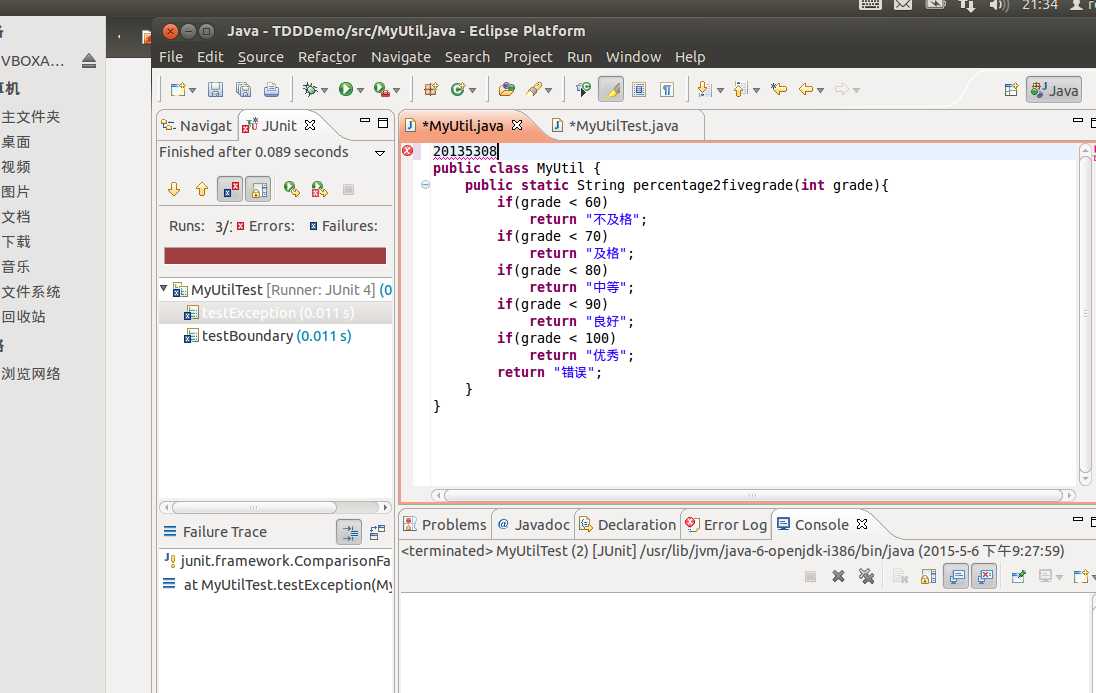Click the Open Perspective icon

point(1011,90)
